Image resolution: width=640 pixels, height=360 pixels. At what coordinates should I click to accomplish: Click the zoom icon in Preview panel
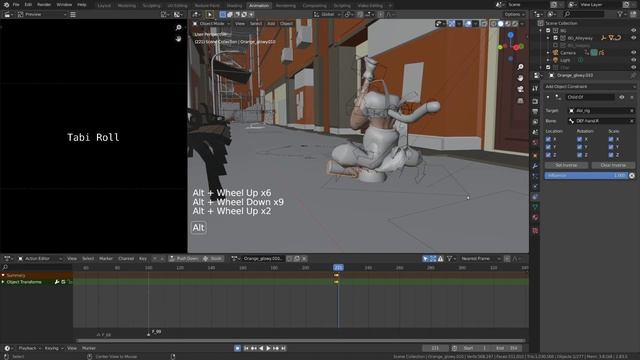178,27
